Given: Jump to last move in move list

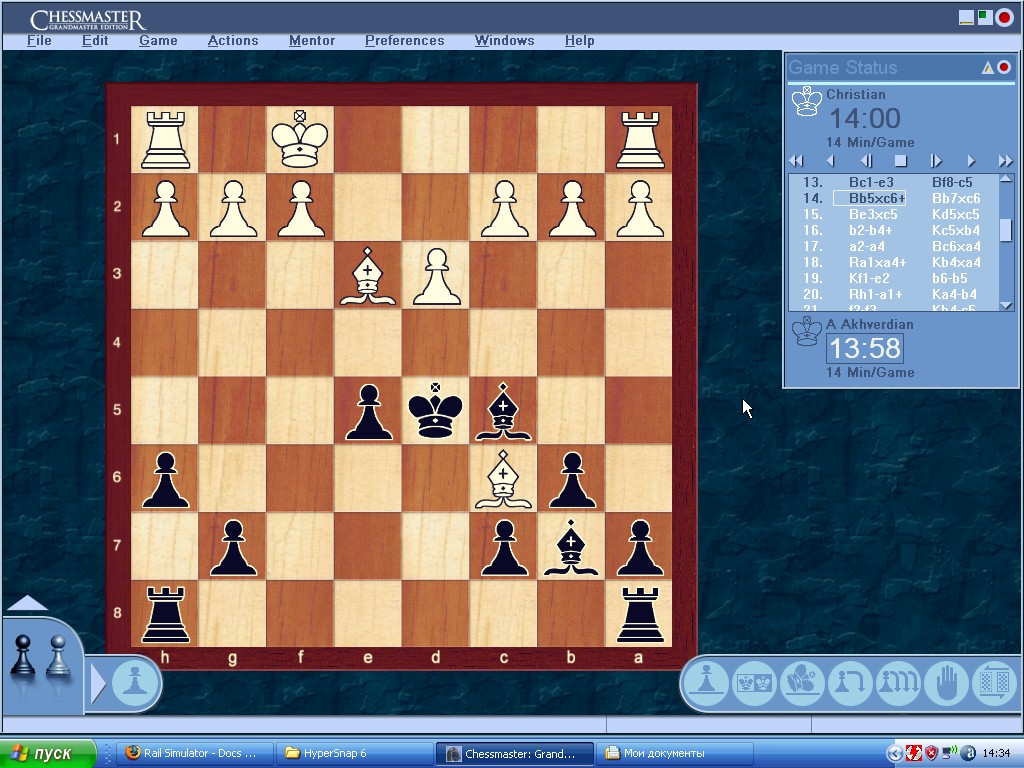Looking at the screenshot, I should click(1006, 161).
